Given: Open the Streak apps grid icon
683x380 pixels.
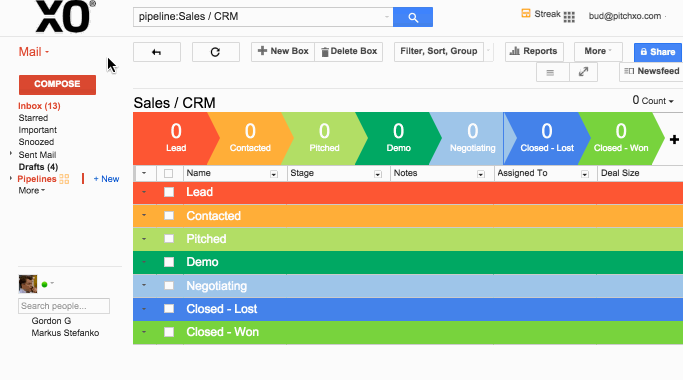Looking at the screenshot, I should coord(569,17).
